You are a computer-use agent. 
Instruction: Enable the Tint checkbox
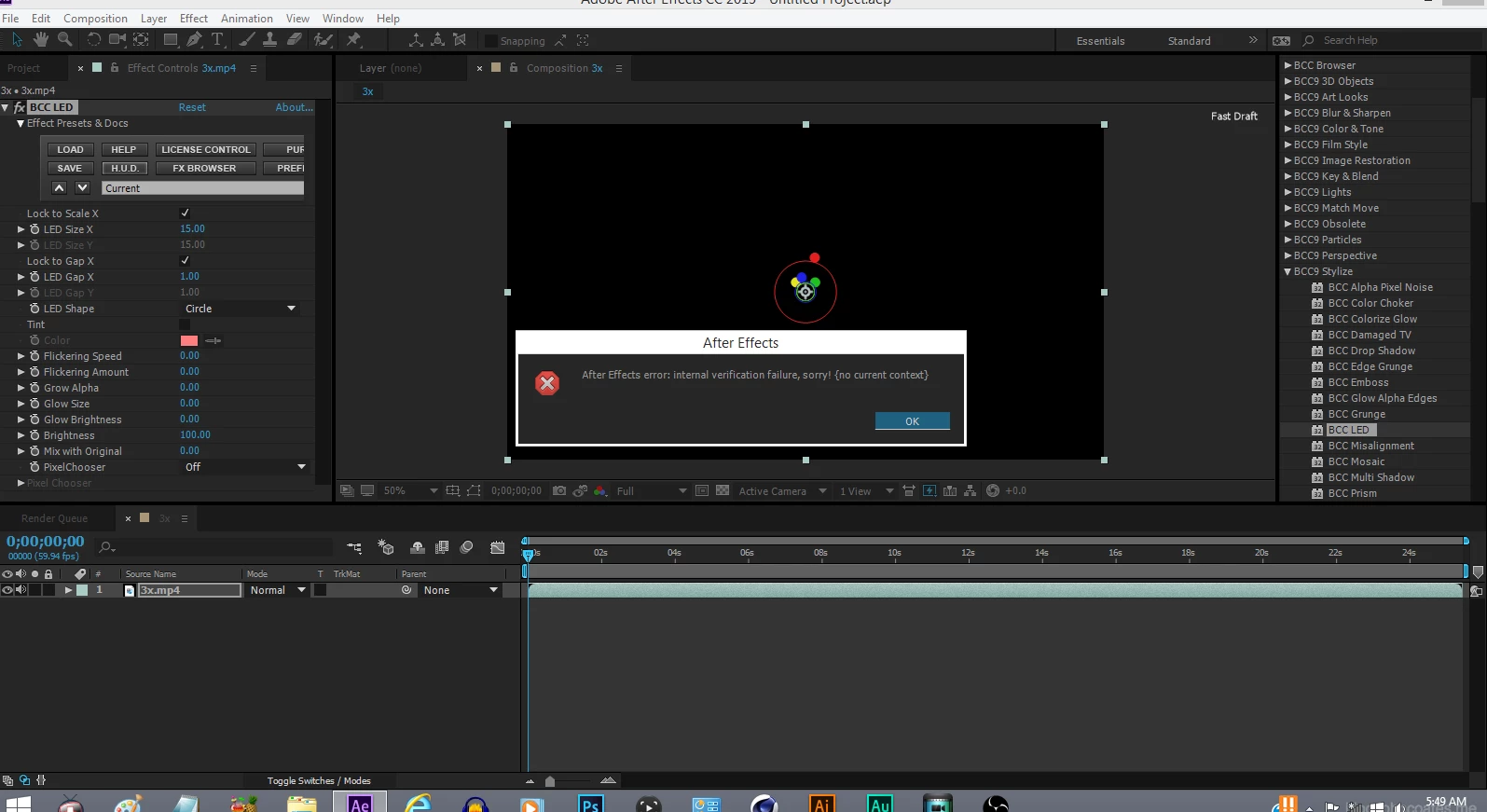pos(185,324)
